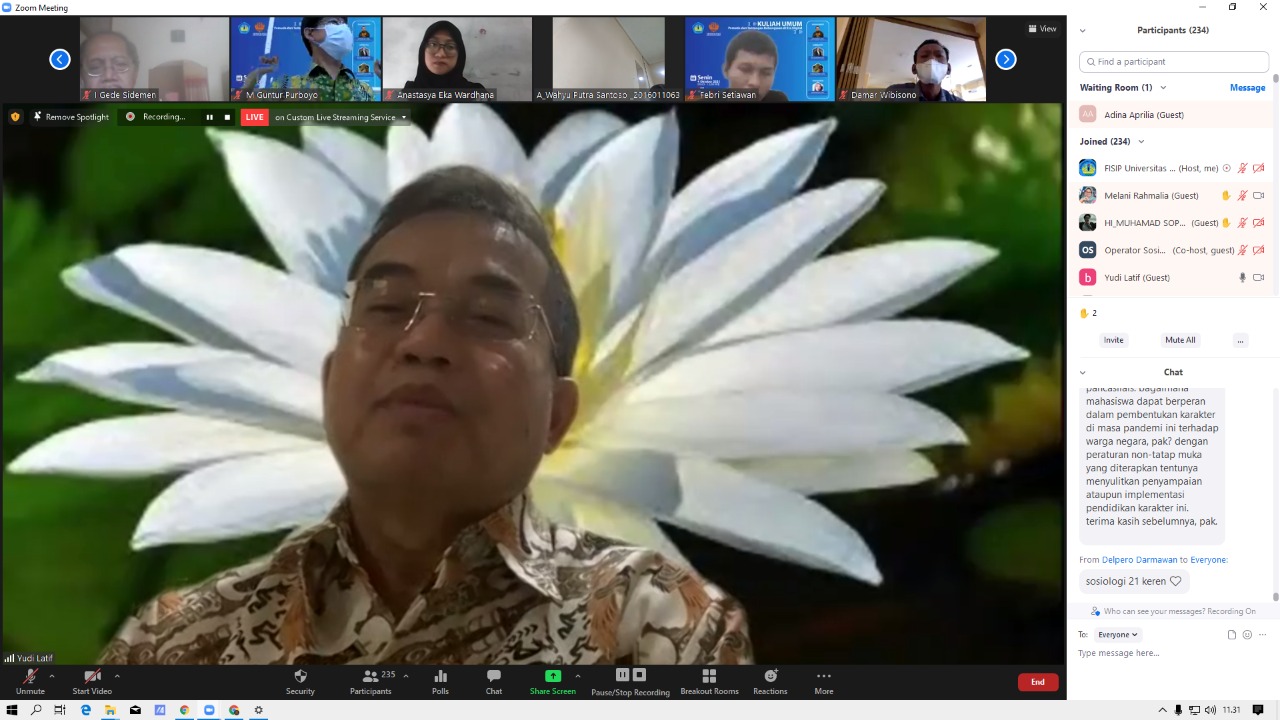
Task: Open live streaming service dropdown arrow
Action: 404,117
